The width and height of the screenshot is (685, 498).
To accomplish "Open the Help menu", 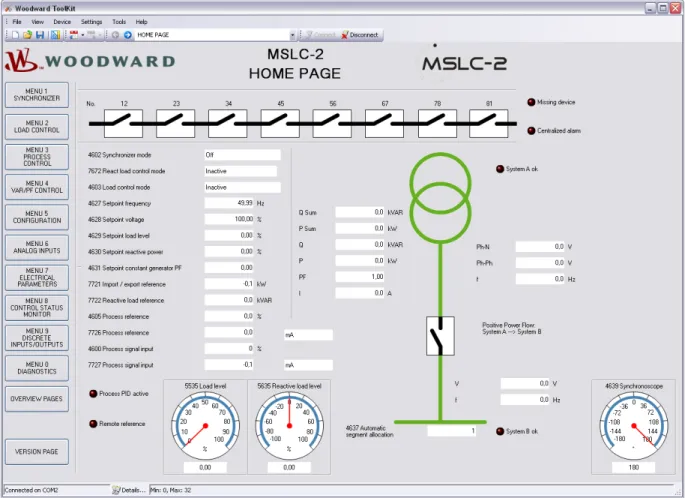I will [141, 21].
